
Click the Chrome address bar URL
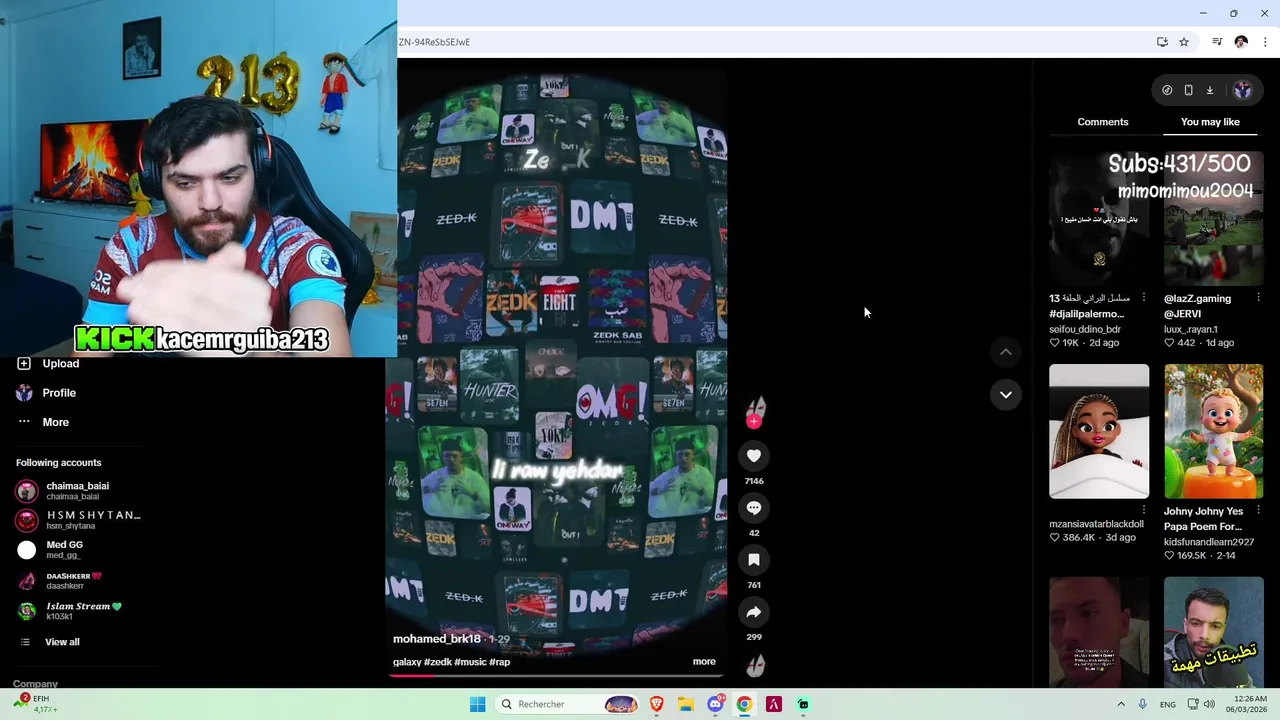point(434,42)
